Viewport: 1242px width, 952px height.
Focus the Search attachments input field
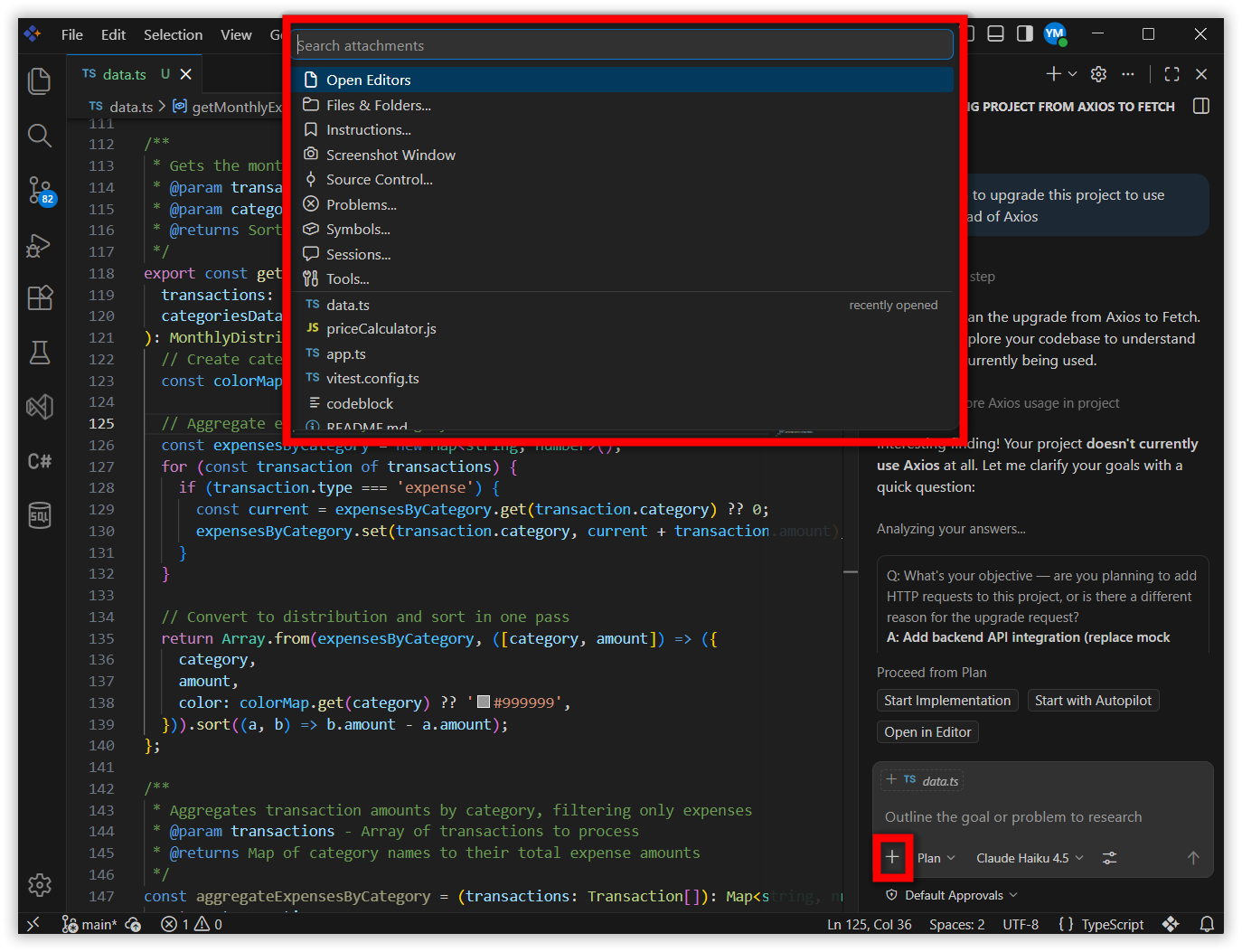pyautogui.click(x=623, y=45)
